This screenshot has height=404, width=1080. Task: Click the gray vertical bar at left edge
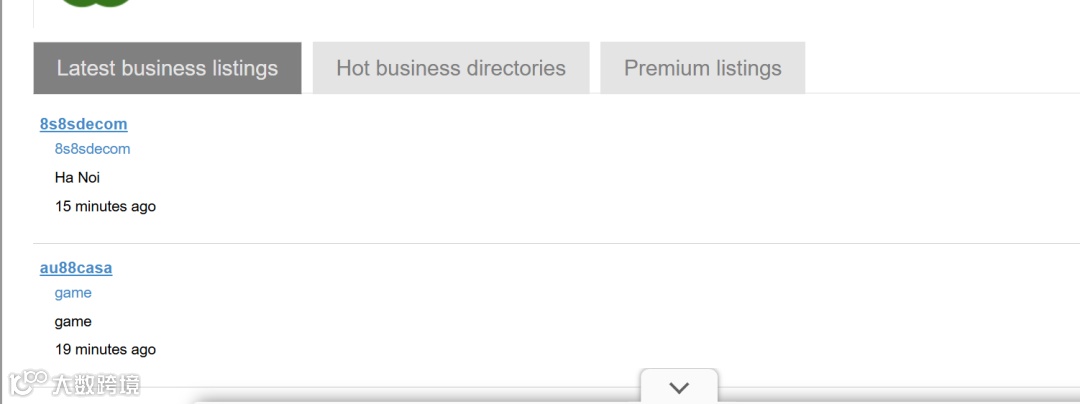point(2,200)
